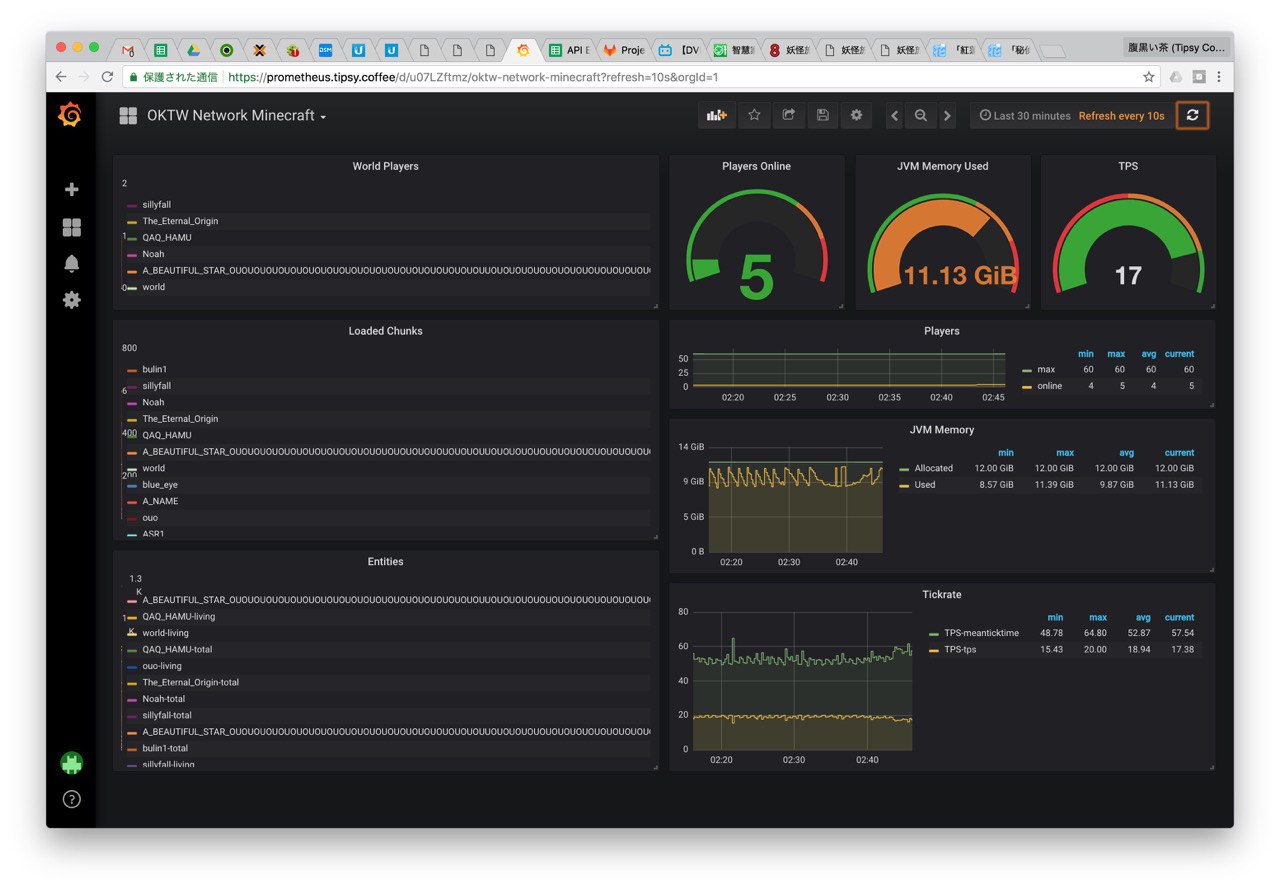
Task: Switch to the 【DV browser tab
Action: coord(680,50)
